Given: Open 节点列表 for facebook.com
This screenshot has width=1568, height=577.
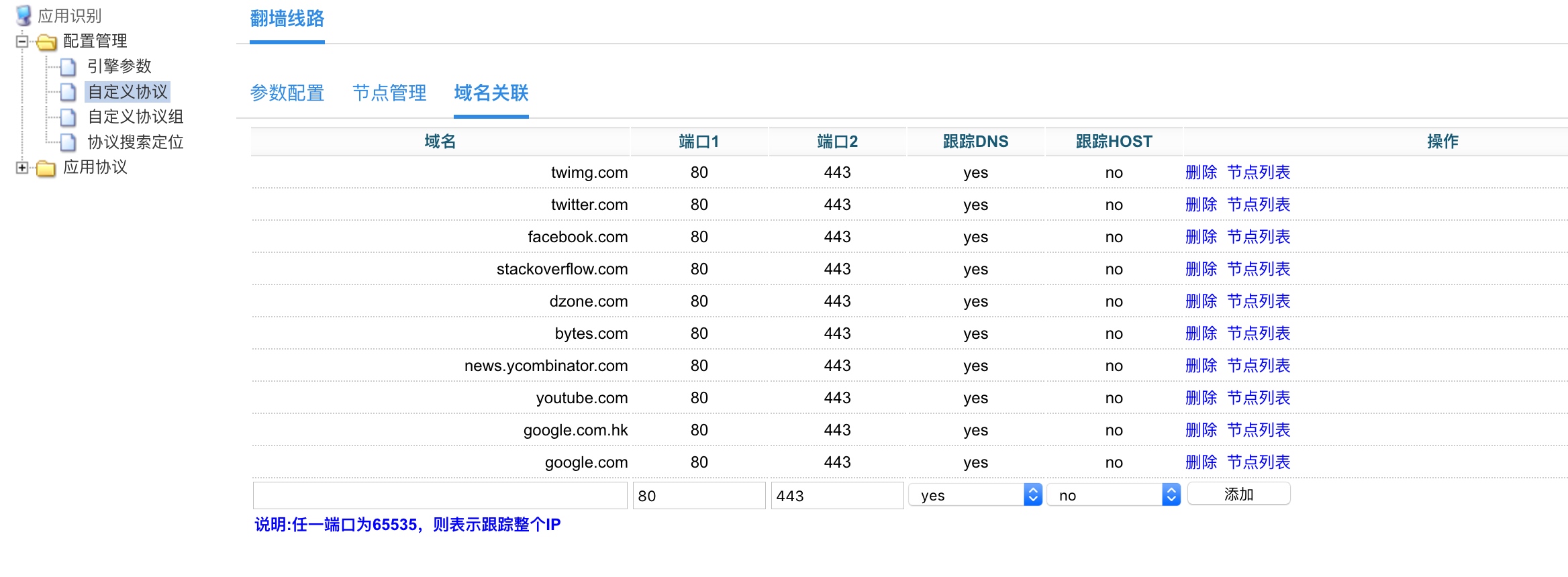Looking at the screenshot, I should 1259,237.
